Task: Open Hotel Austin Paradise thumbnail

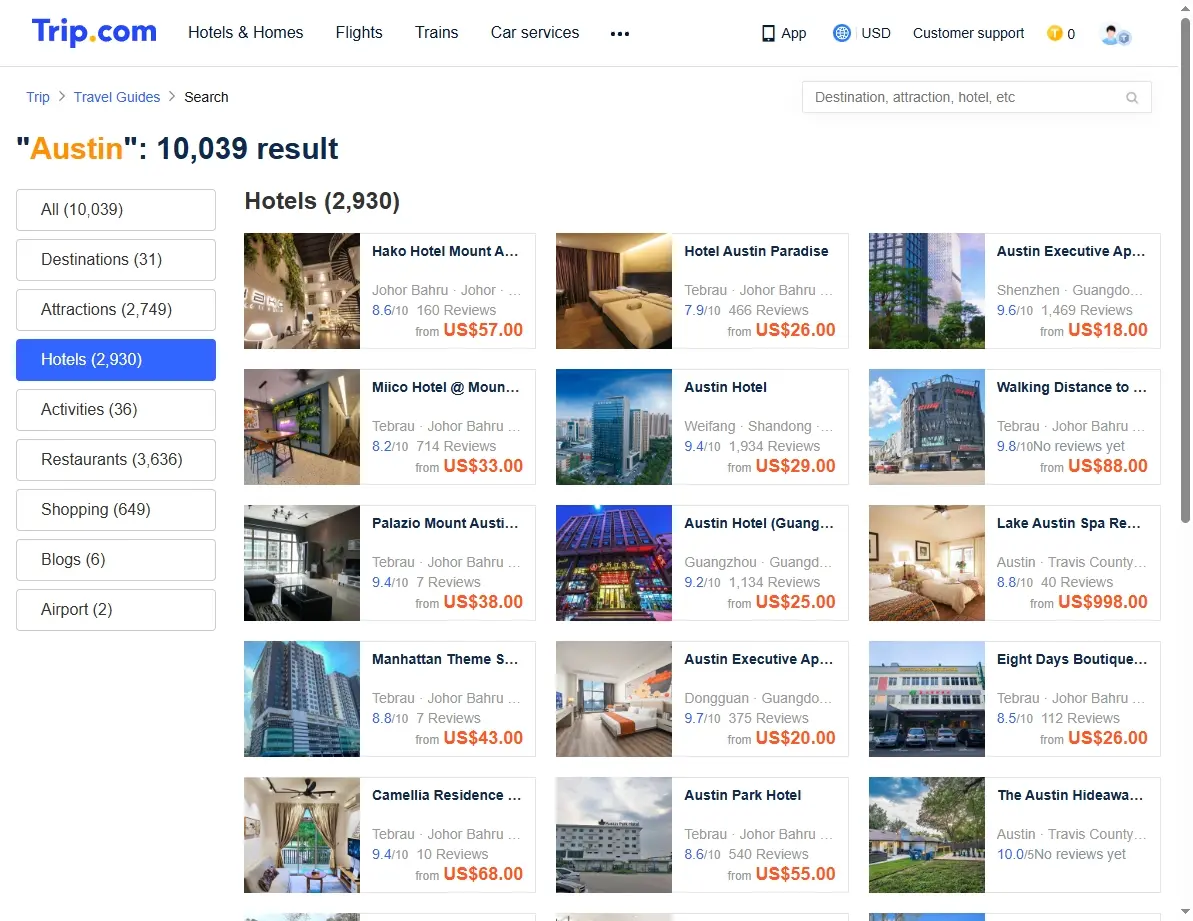Action: click(x=614, y=291)
